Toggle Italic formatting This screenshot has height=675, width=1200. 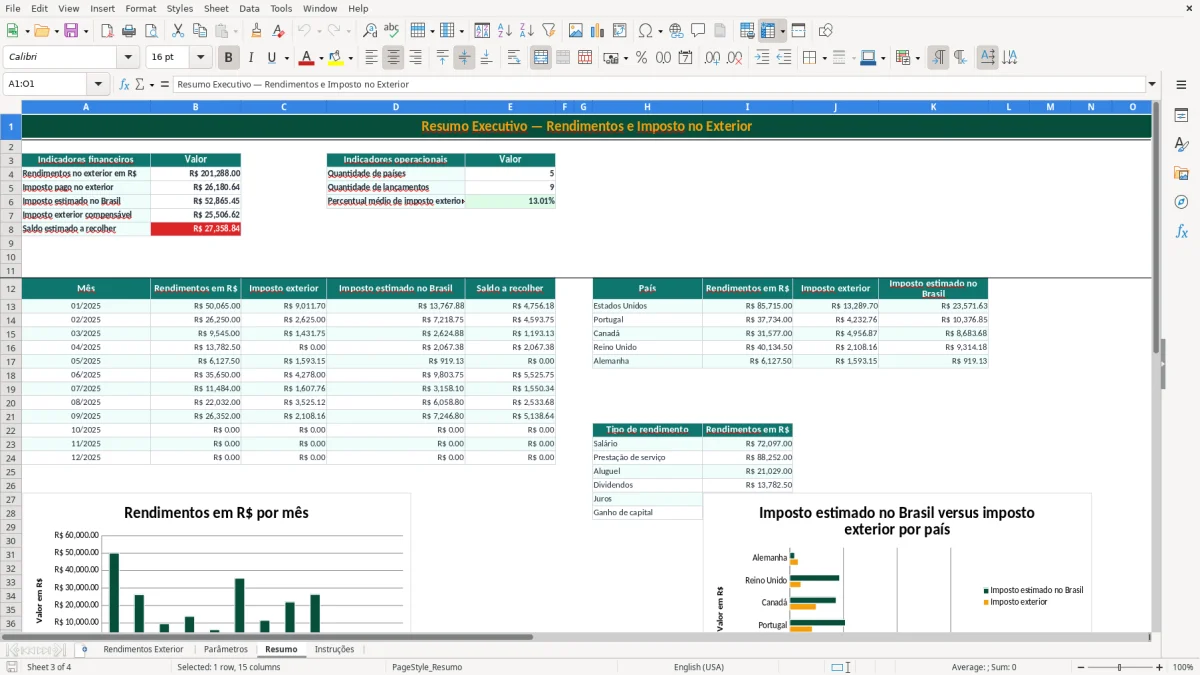point(251,58)
